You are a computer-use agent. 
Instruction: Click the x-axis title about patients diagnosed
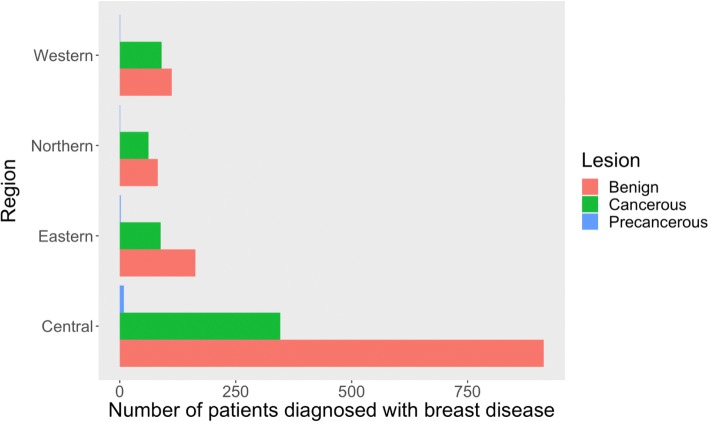point(330,409)
